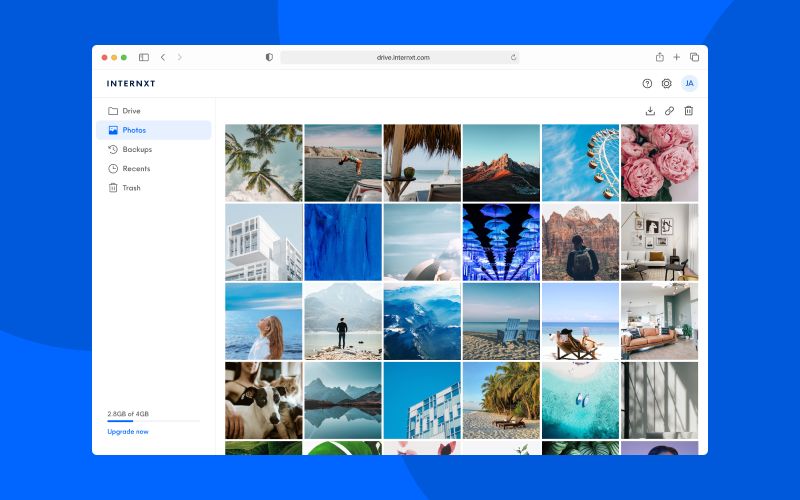Click the drive.internxt.com address bar
This screenshot has width=800, height=500.
(399, 58)
